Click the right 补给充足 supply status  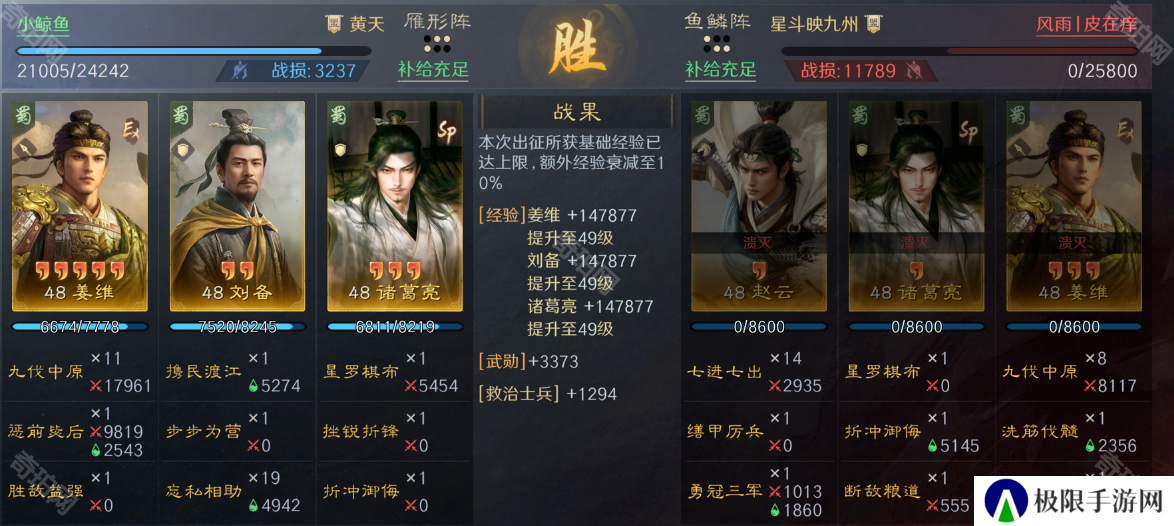click(x=720, y=70)
